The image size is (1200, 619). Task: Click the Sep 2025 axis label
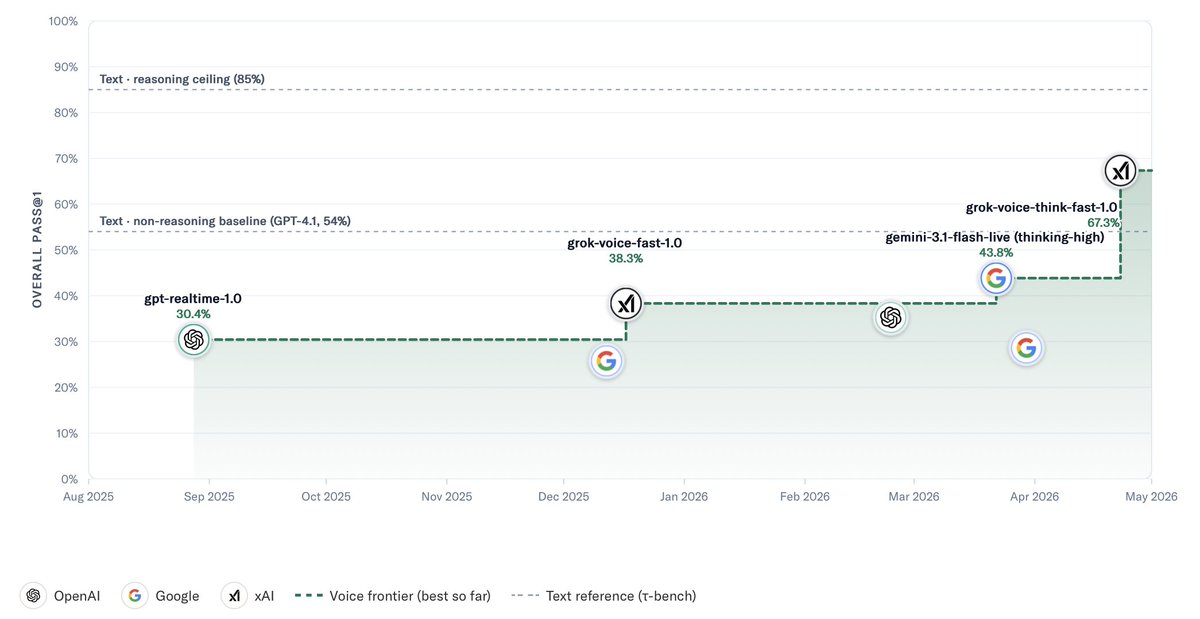tap(207, 496)
